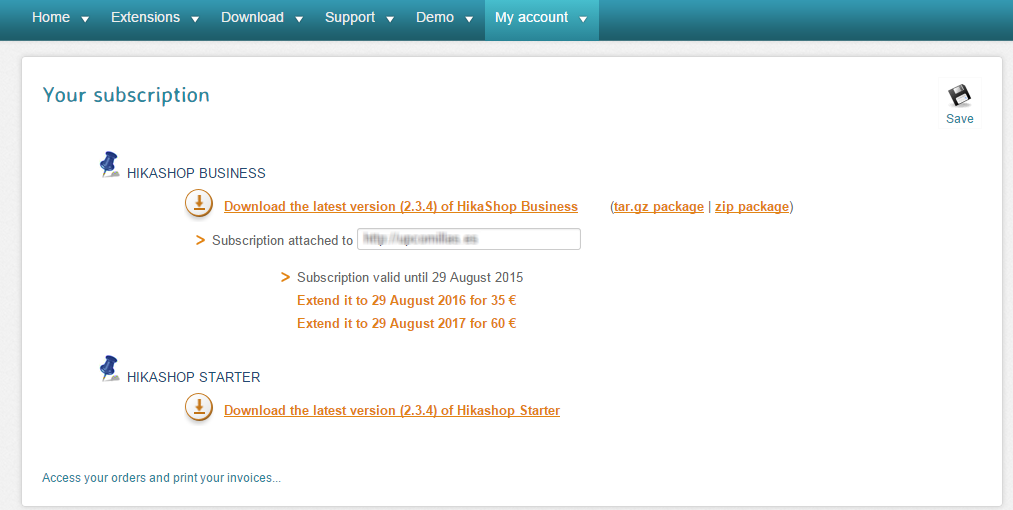
Task: Click the download icon for HikaShop Business
Action: tap(199, 203)
